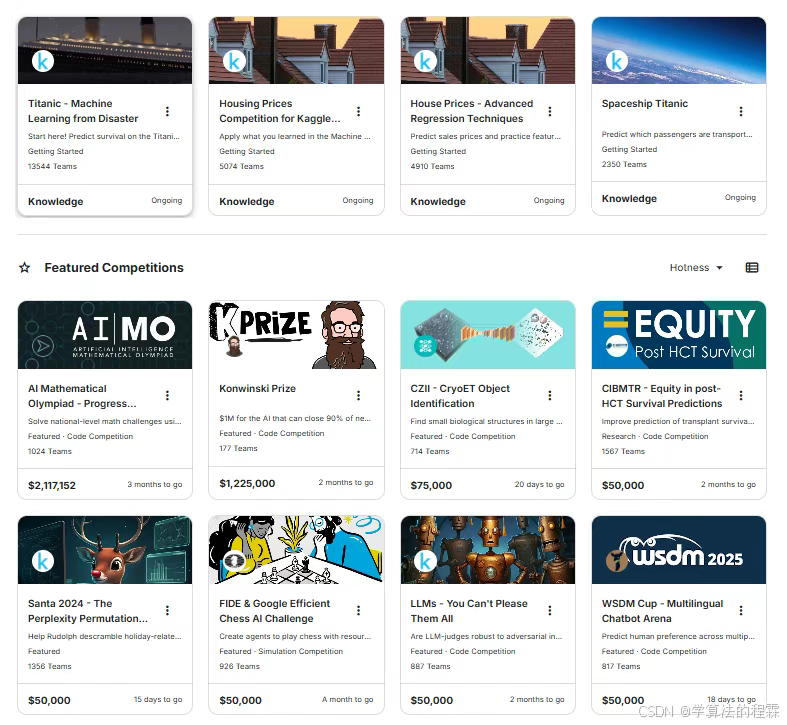
Task: Open options menu for CIBMTR Equity card
Action: (741, 396)
